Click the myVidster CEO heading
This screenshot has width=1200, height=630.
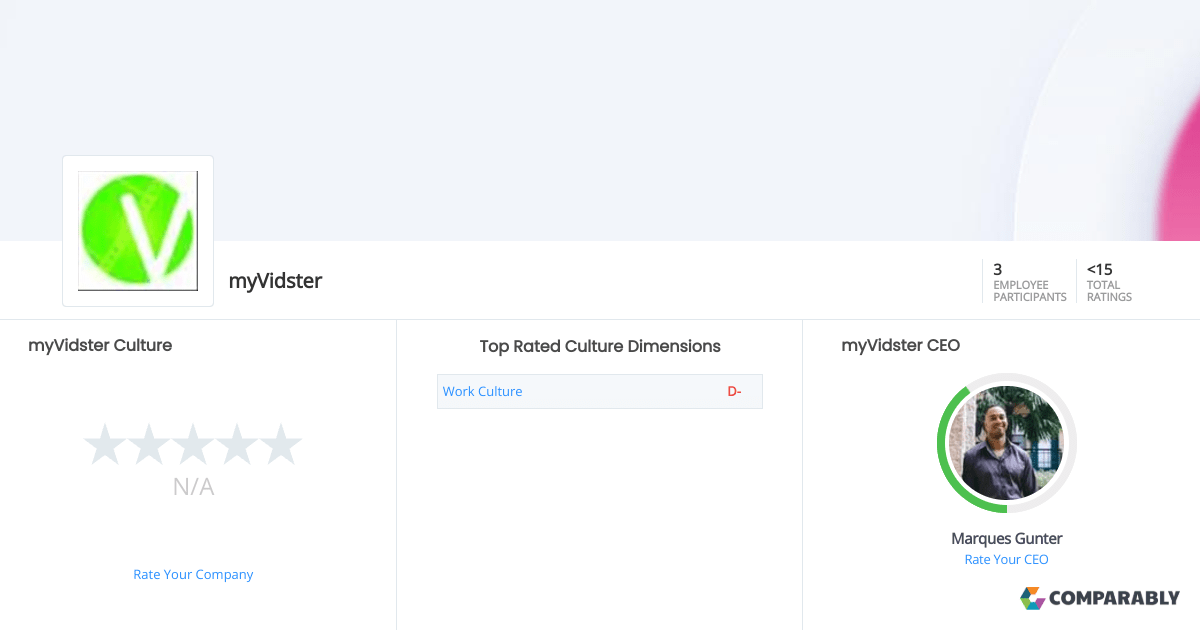(x=900, y=346)
